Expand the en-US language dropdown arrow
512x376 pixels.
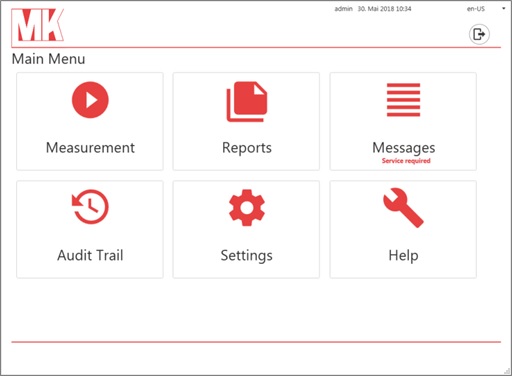pos(504,9)
